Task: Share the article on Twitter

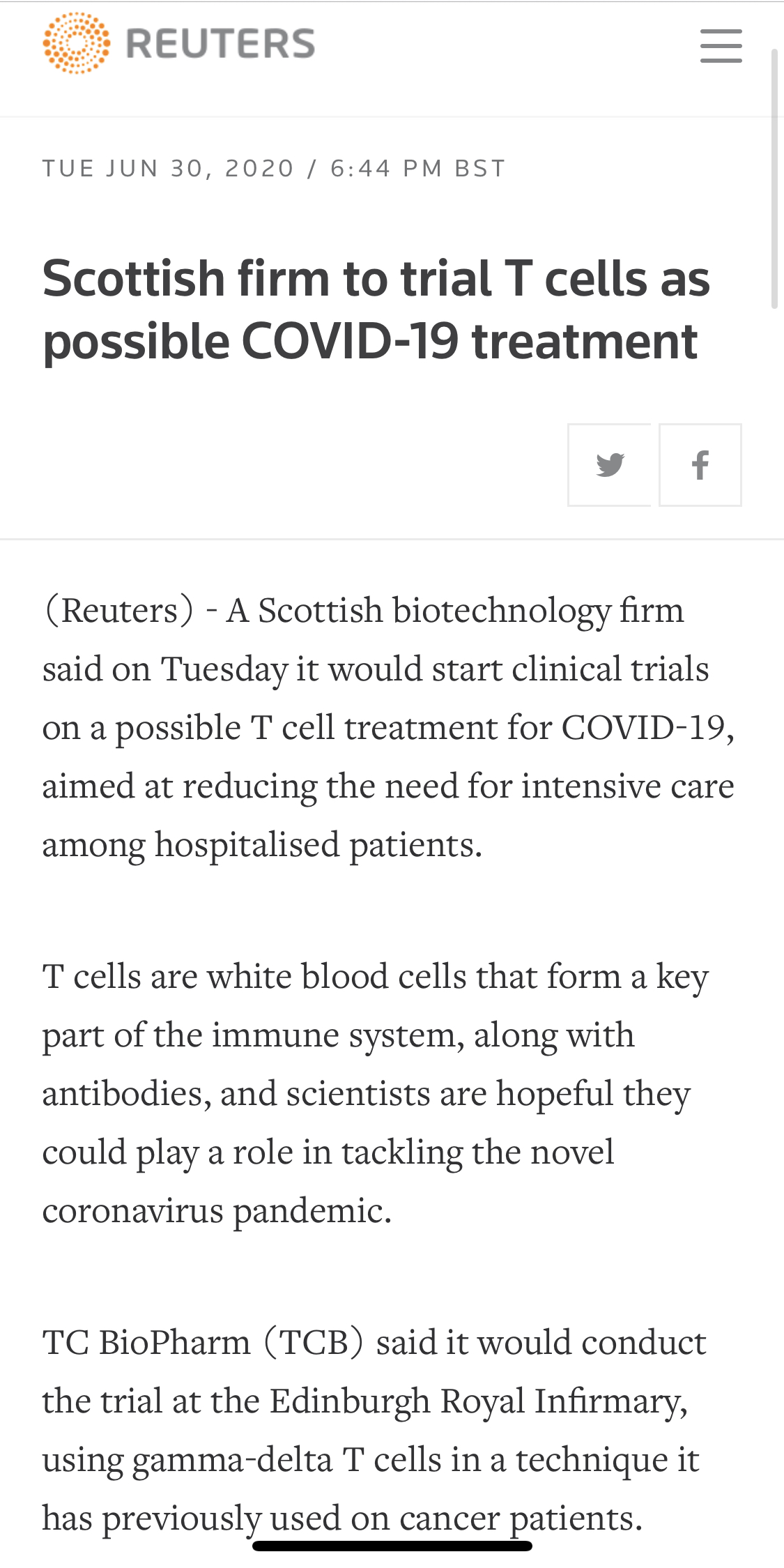Action: (610, 465)
